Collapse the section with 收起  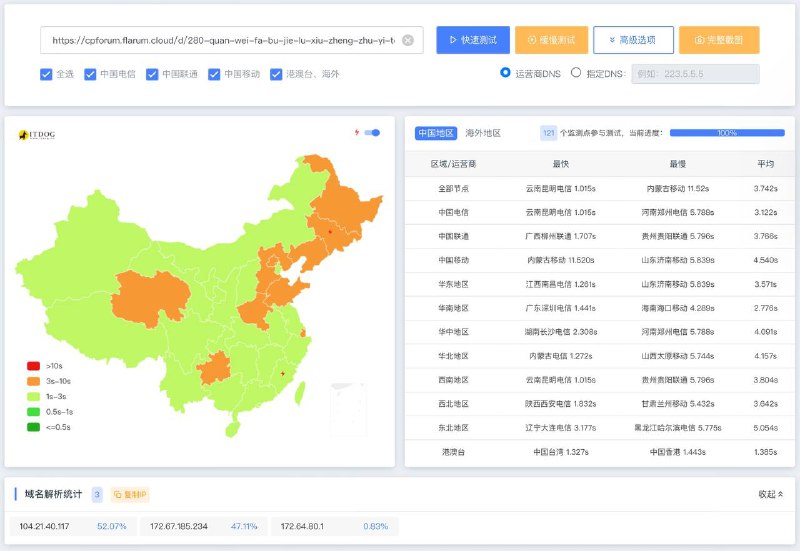coord(770,494)
